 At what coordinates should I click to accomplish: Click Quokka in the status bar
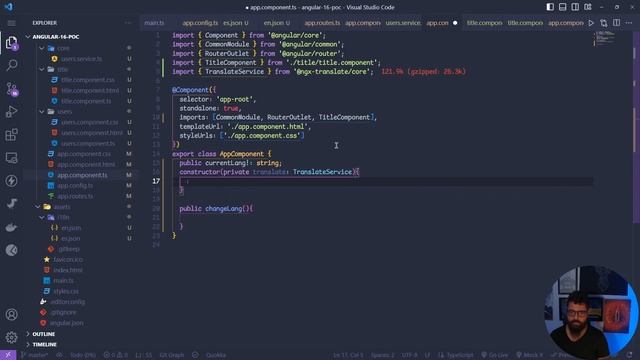[x=216, y=355]
